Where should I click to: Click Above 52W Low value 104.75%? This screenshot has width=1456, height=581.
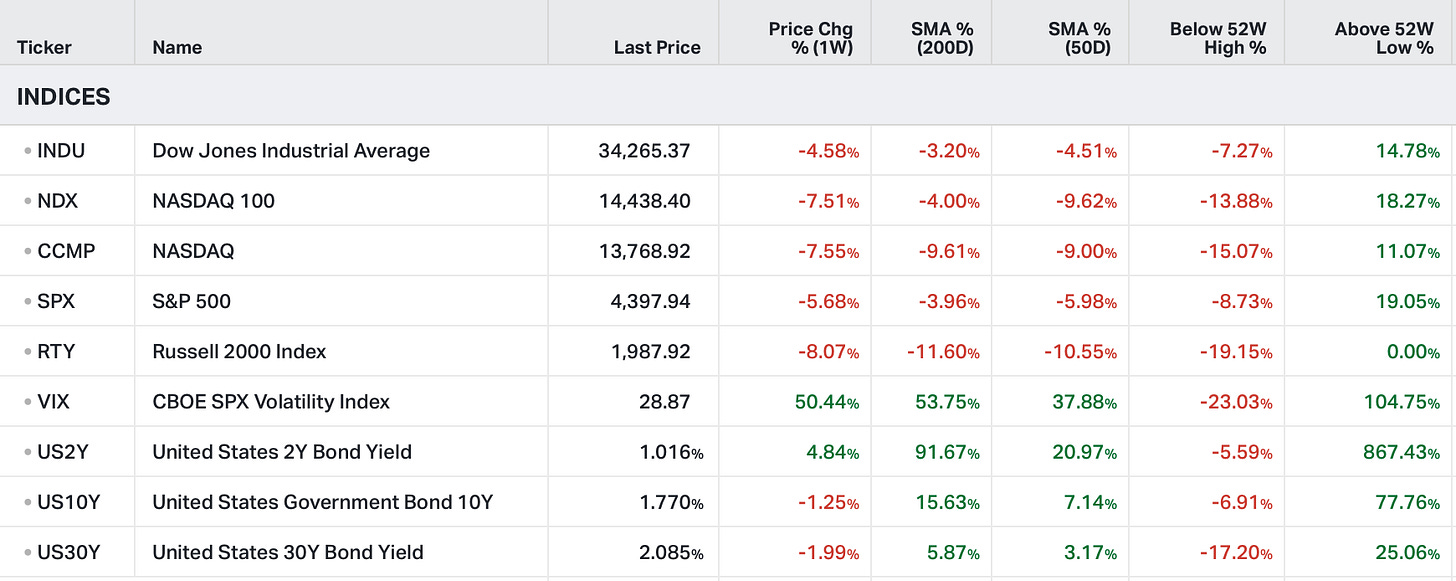coord(1402,401)
